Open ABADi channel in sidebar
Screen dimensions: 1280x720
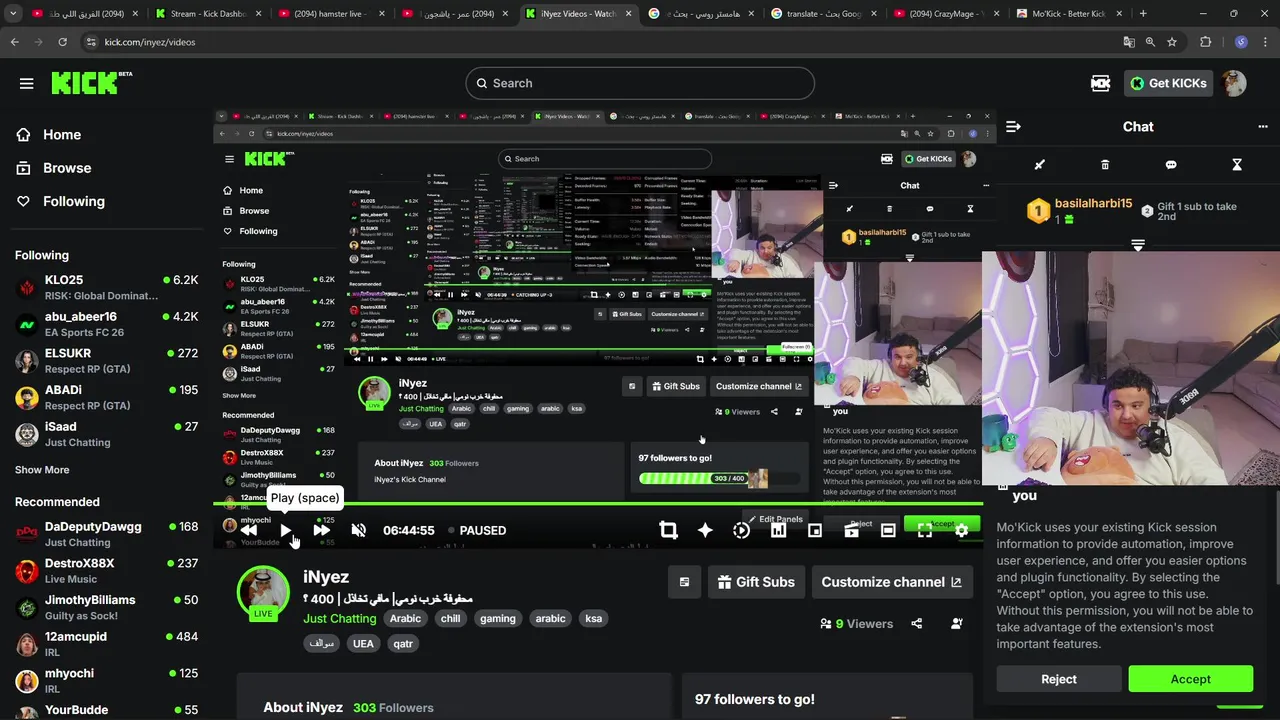click(x=107, y=397)
